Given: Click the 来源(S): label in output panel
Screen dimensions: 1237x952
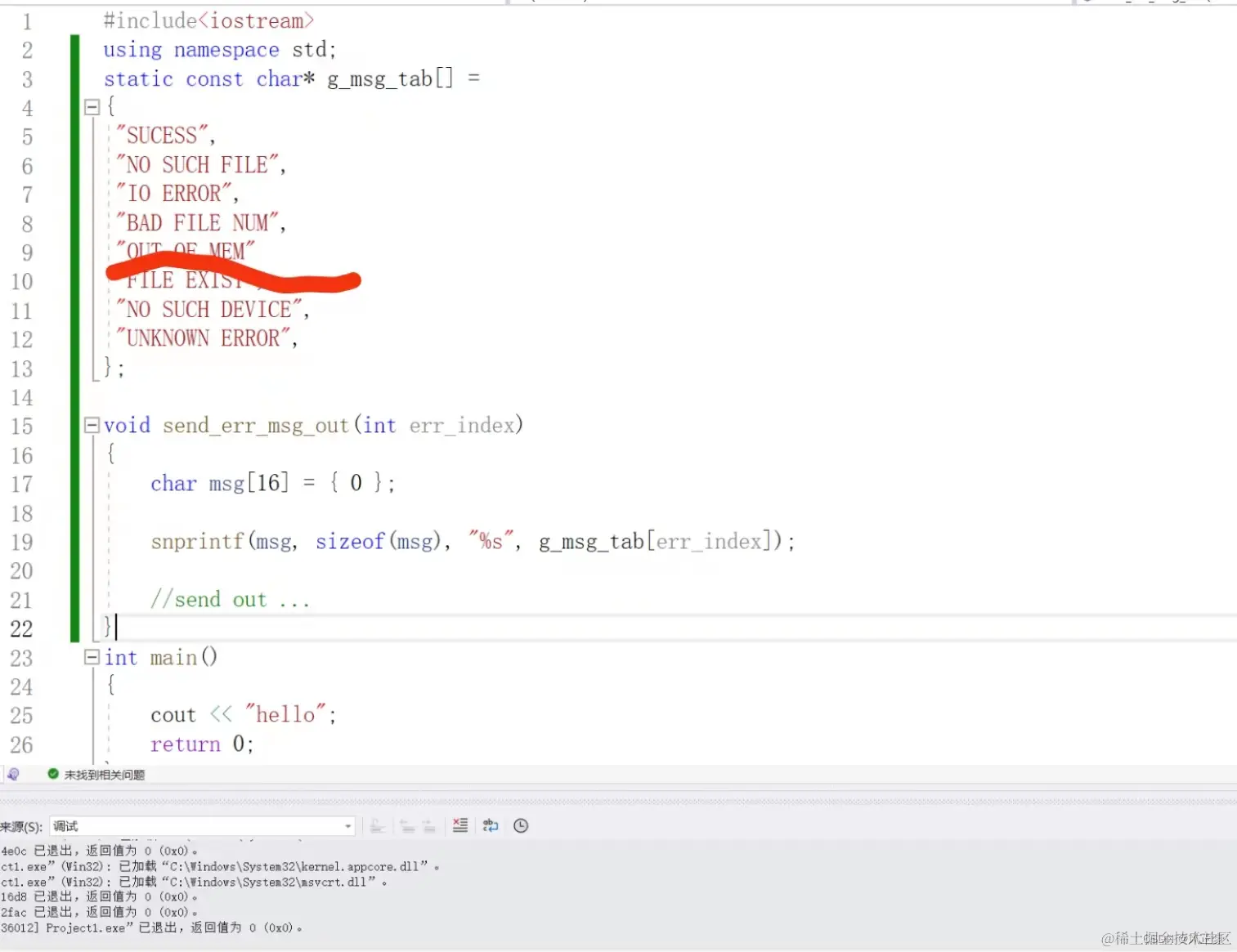Looking at the screenshot, I should (21, 827).
